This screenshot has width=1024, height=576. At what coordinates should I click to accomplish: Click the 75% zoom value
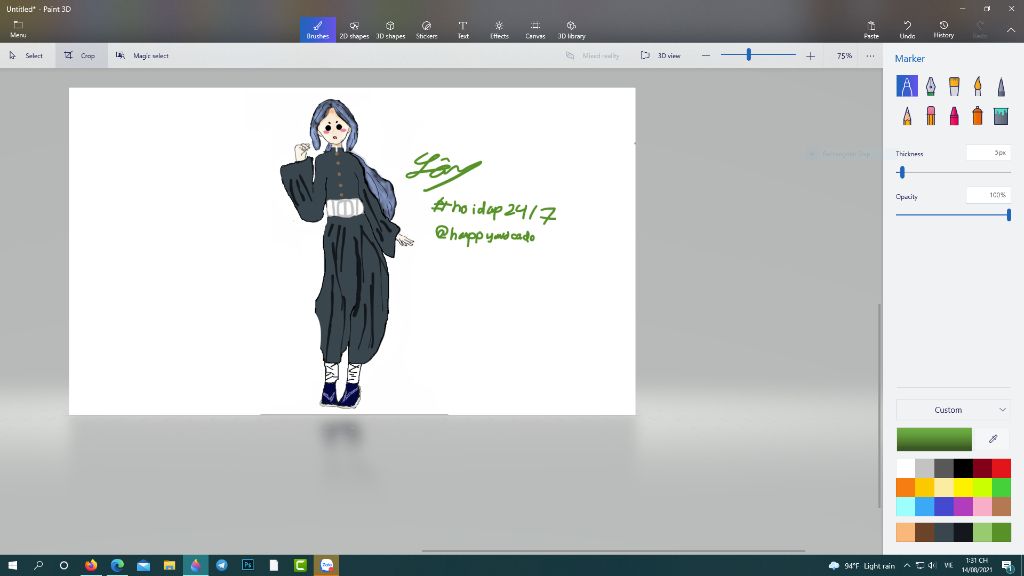point(844,56)
